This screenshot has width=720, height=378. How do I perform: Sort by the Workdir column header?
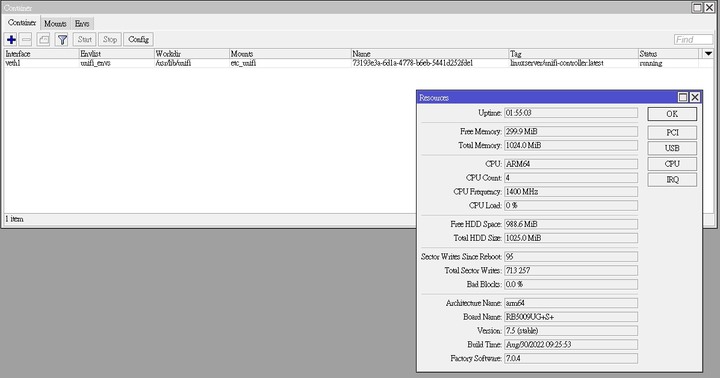point(191,54)
